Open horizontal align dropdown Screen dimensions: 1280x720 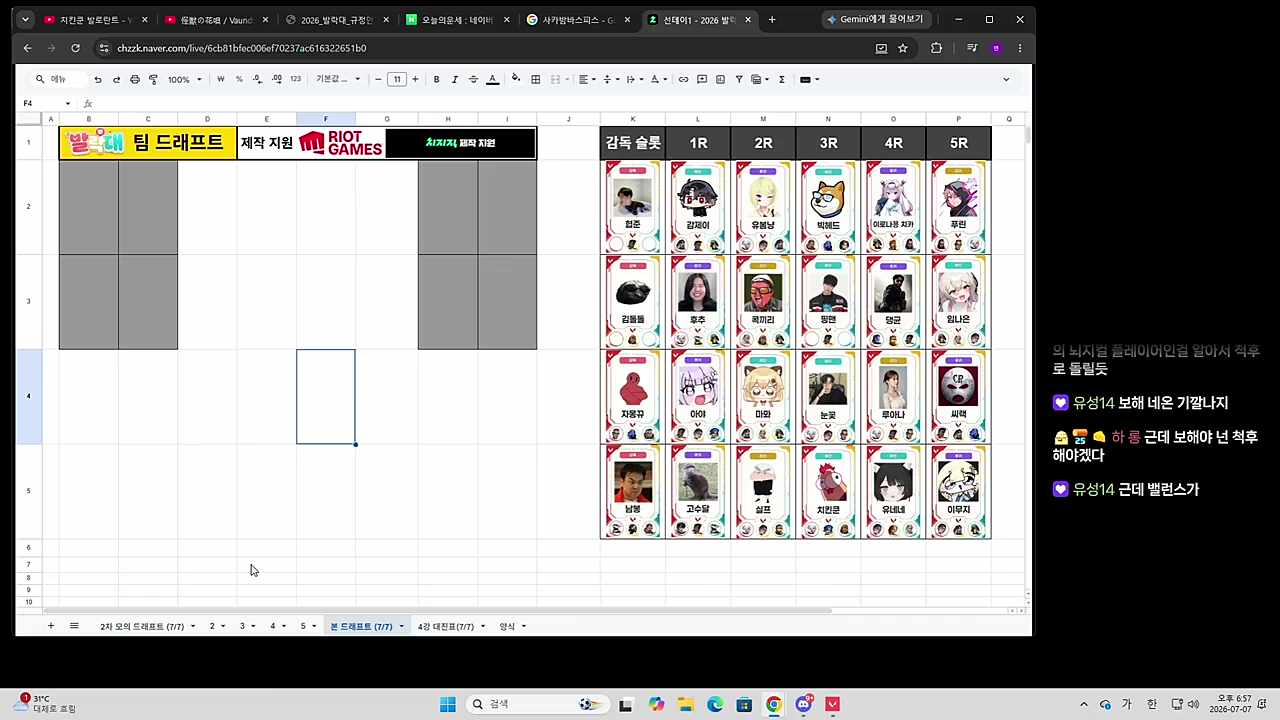[586, 79]
